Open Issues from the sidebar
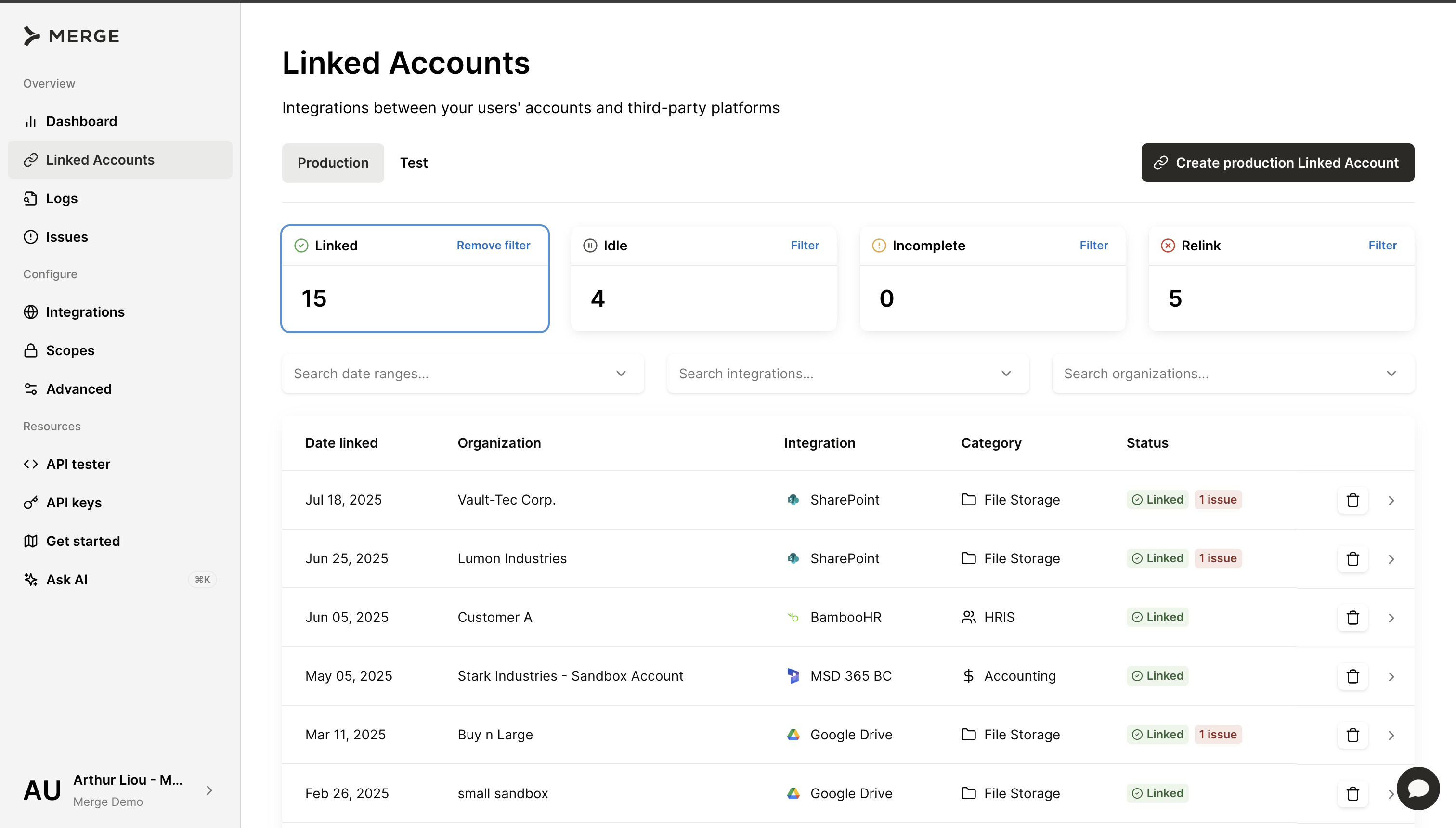The image size is (1456, 828). [x=66, y=236]
